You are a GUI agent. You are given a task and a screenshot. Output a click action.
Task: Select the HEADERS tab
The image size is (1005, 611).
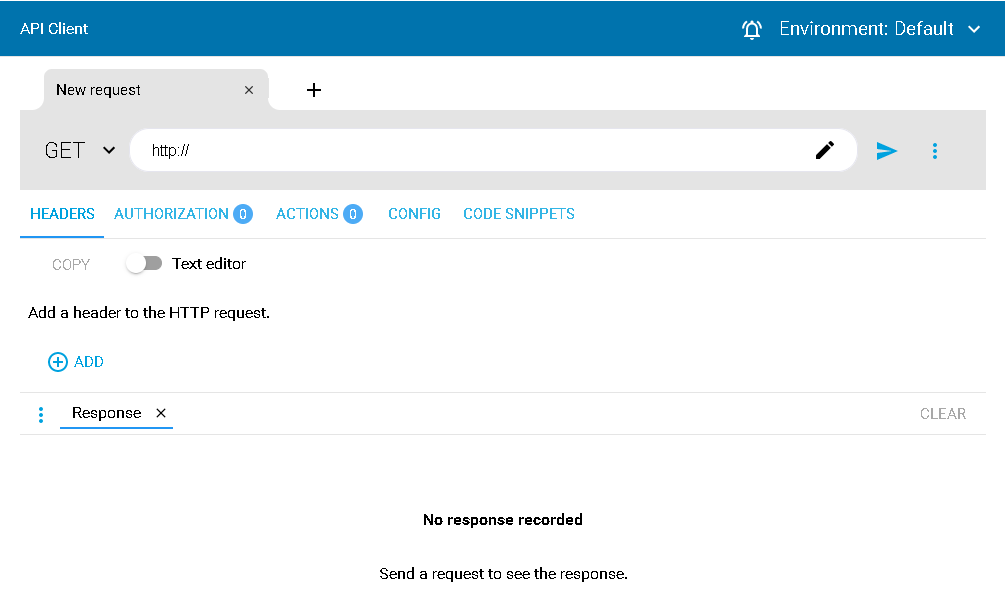62,214
